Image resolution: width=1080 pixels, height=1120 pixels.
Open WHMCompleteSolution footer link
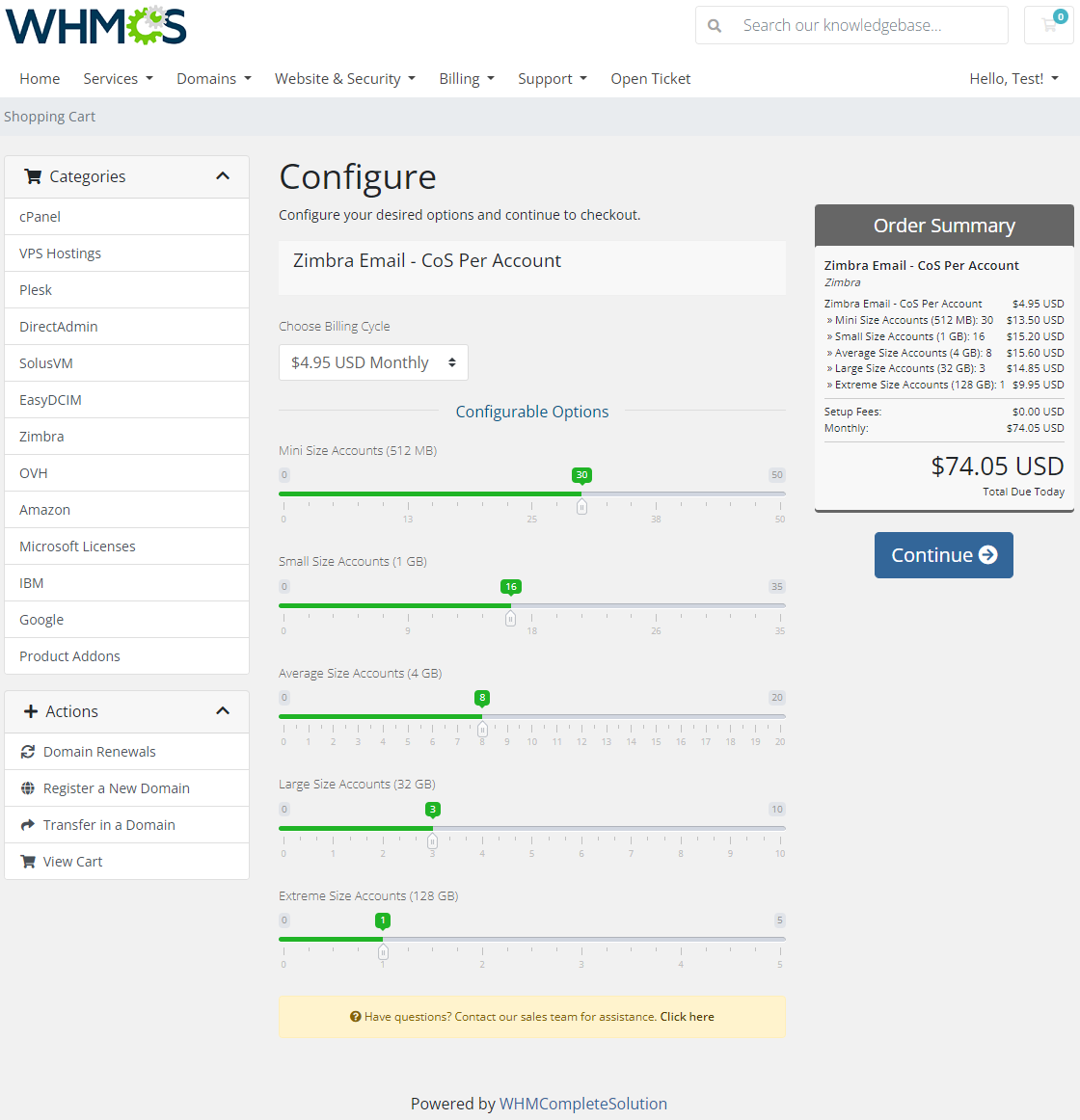pyautogui.click(x=583, y=1104)
